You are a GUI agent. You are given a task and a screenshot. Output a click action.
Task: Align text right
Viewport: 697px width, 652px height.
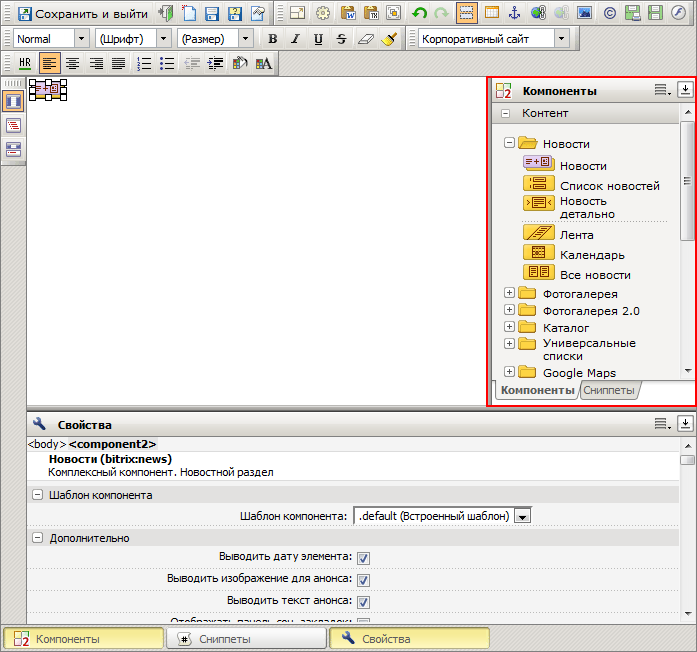[x=96, y=64]
